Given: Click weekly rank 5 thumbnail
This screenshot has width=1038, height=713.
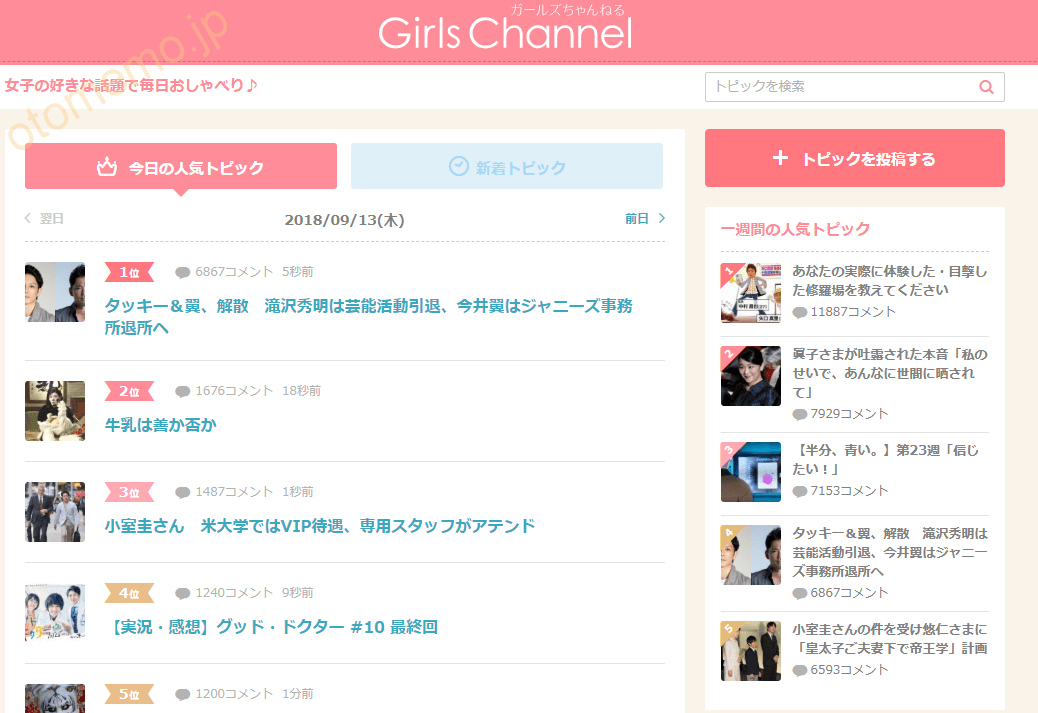Looking at the screenshot, I should point(751,651).
